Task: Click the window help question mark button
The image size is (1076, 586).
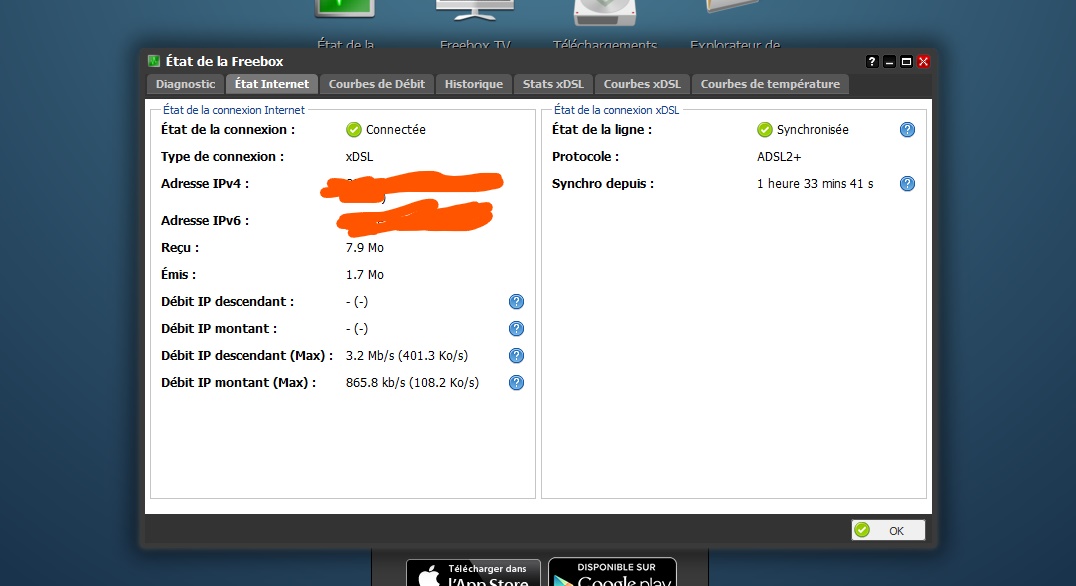Action: click(872, 62)
